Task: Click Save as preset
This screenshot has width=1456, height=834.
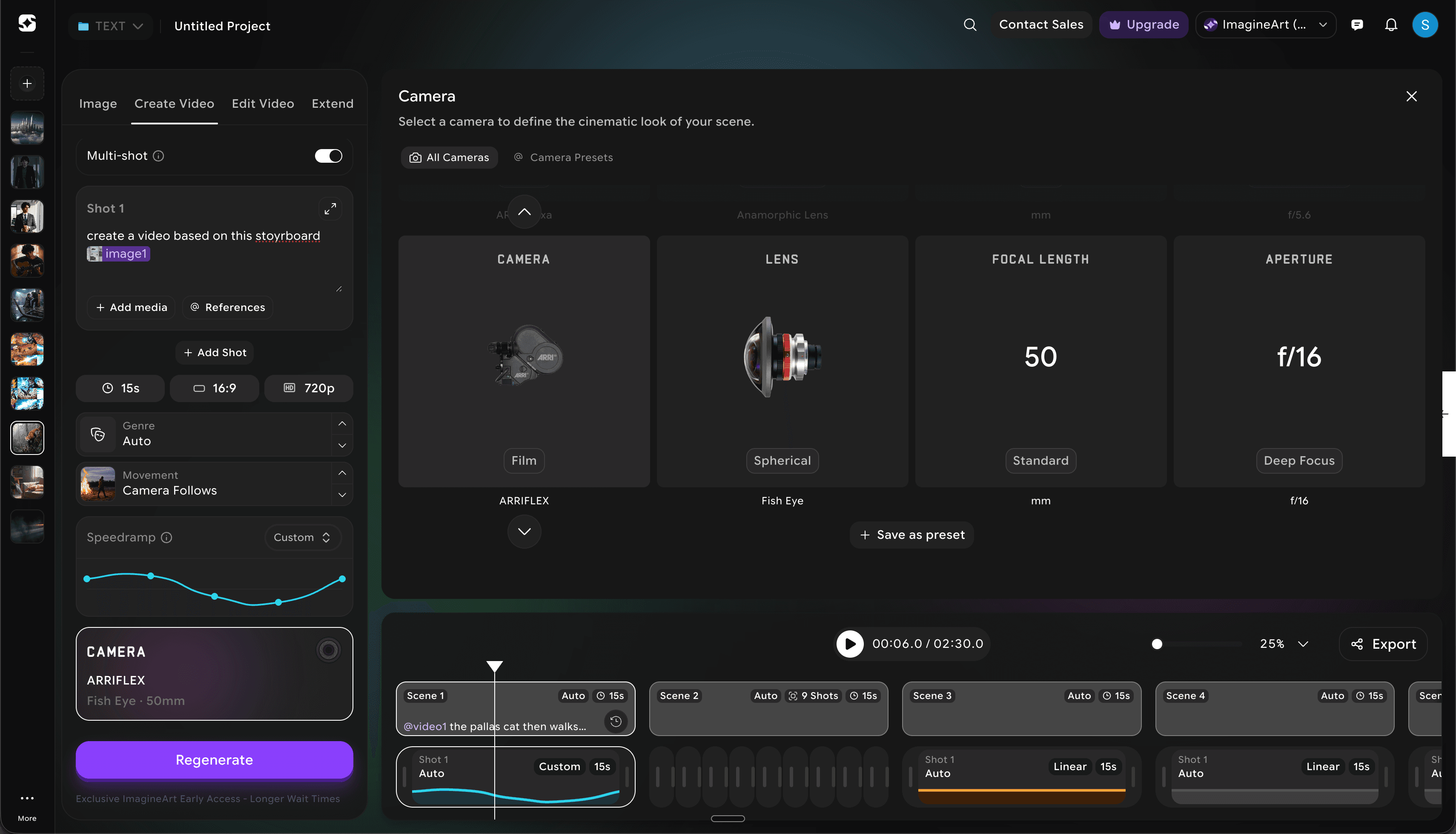Action: (912, 535)
